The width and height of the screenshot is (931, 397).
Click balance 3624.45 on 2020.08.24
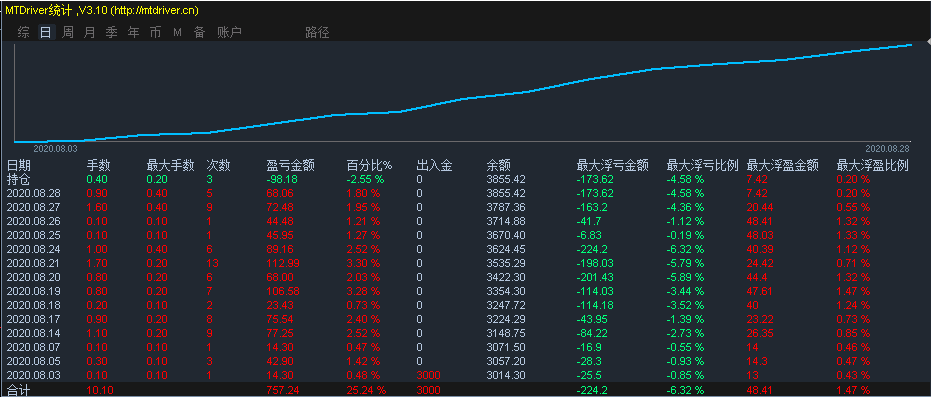506,249
